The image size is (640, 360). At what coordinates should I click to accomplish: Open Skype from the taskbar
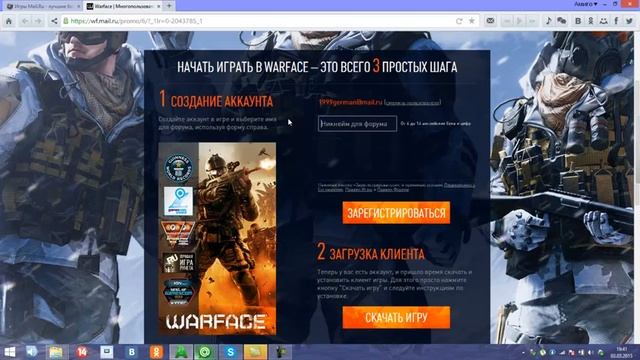tap(231, 352)
